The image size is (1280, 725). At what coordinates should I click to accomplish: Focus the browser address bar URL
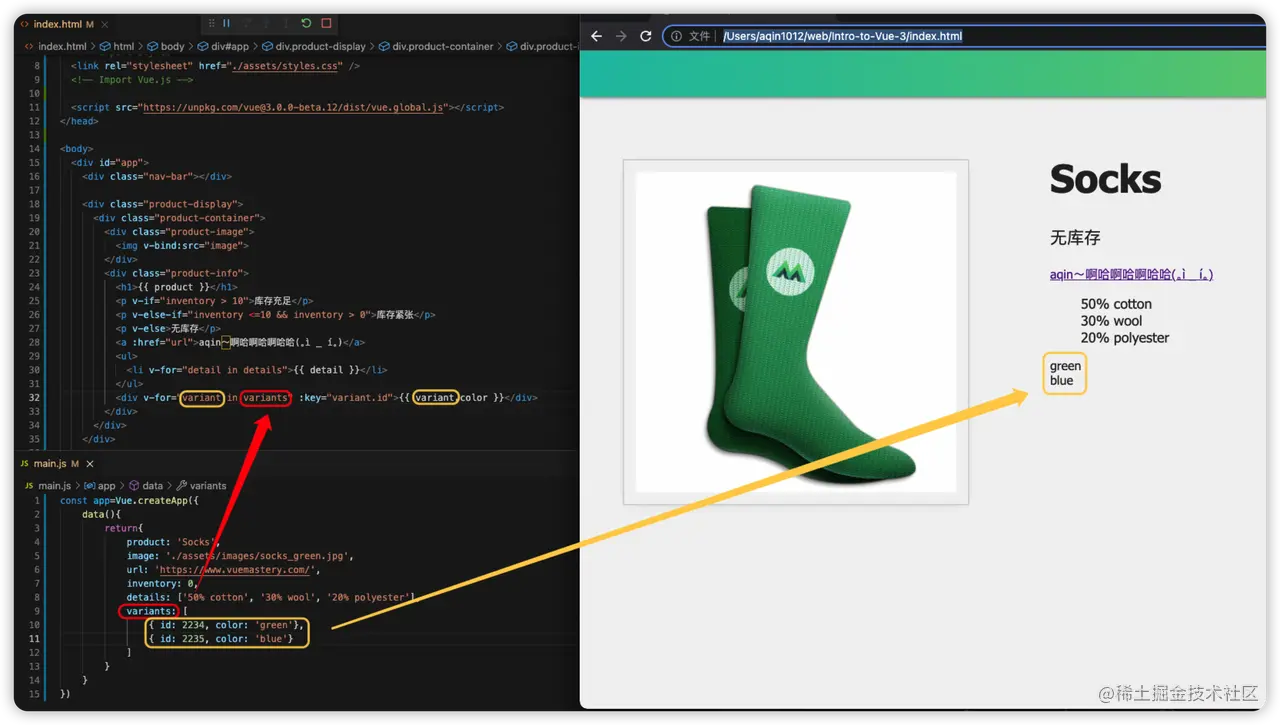click(843, 36)
